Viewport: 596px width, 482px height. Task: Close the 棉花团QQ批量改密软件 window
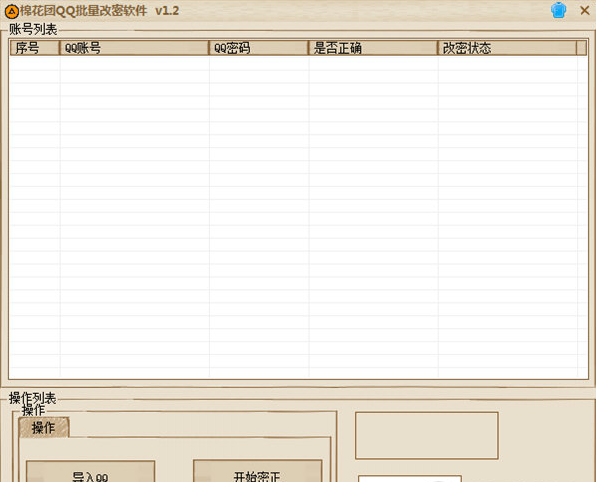585,10
